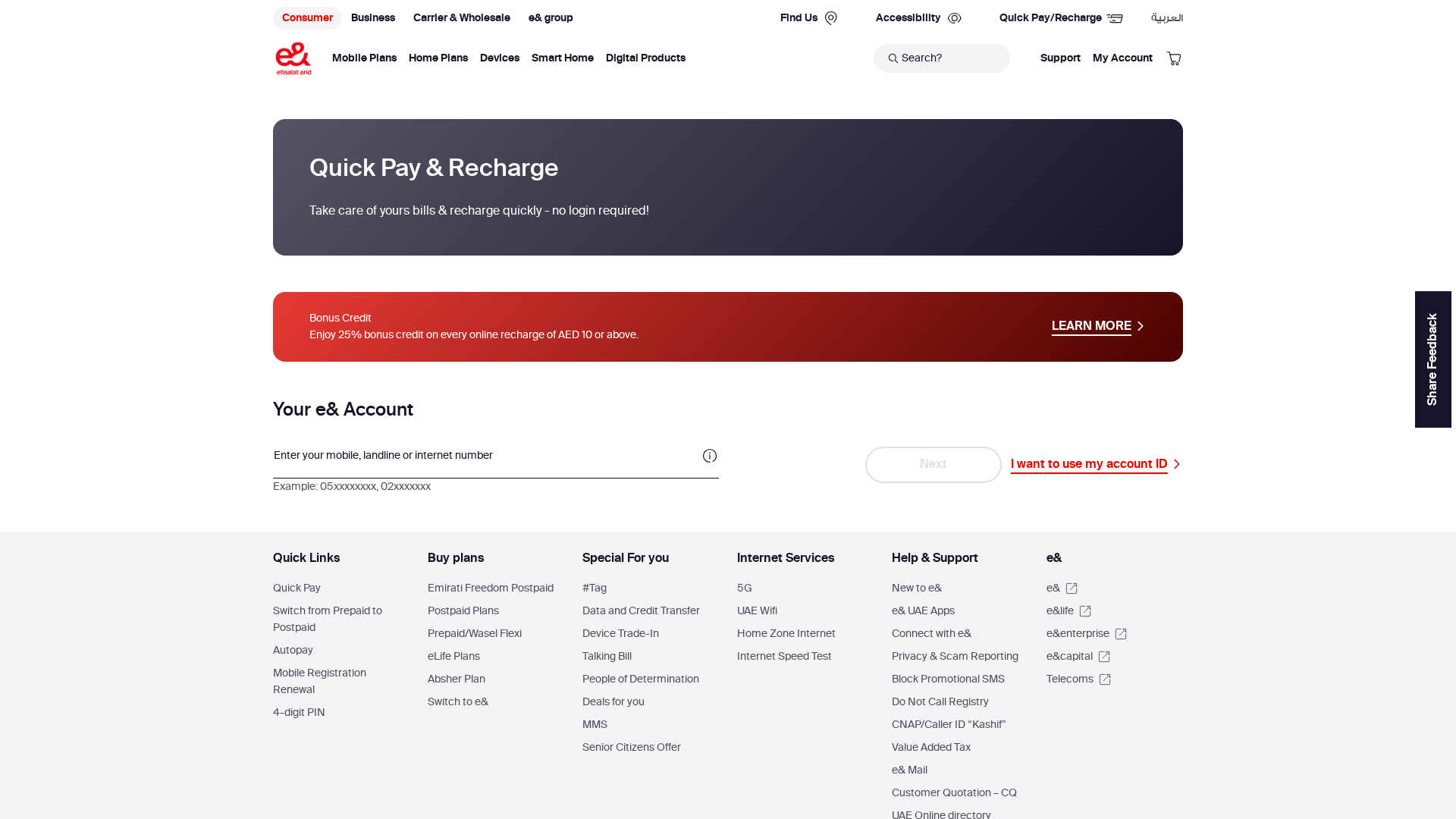
Task: Click the Next button
Action: tap(934, 464)
